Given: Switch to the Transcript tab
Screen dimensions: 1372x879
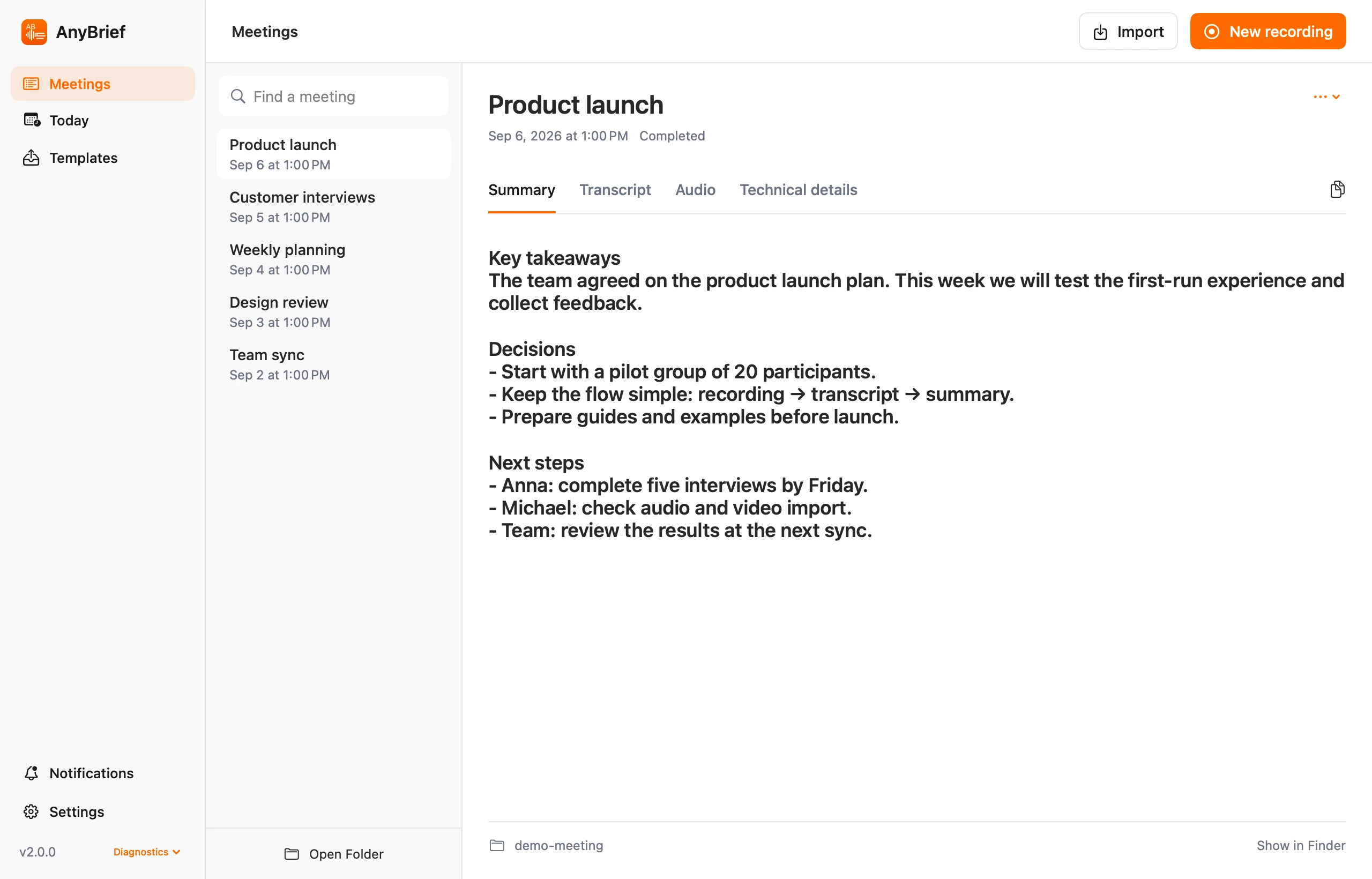Looking at the screenshot, I should (615, 190).
